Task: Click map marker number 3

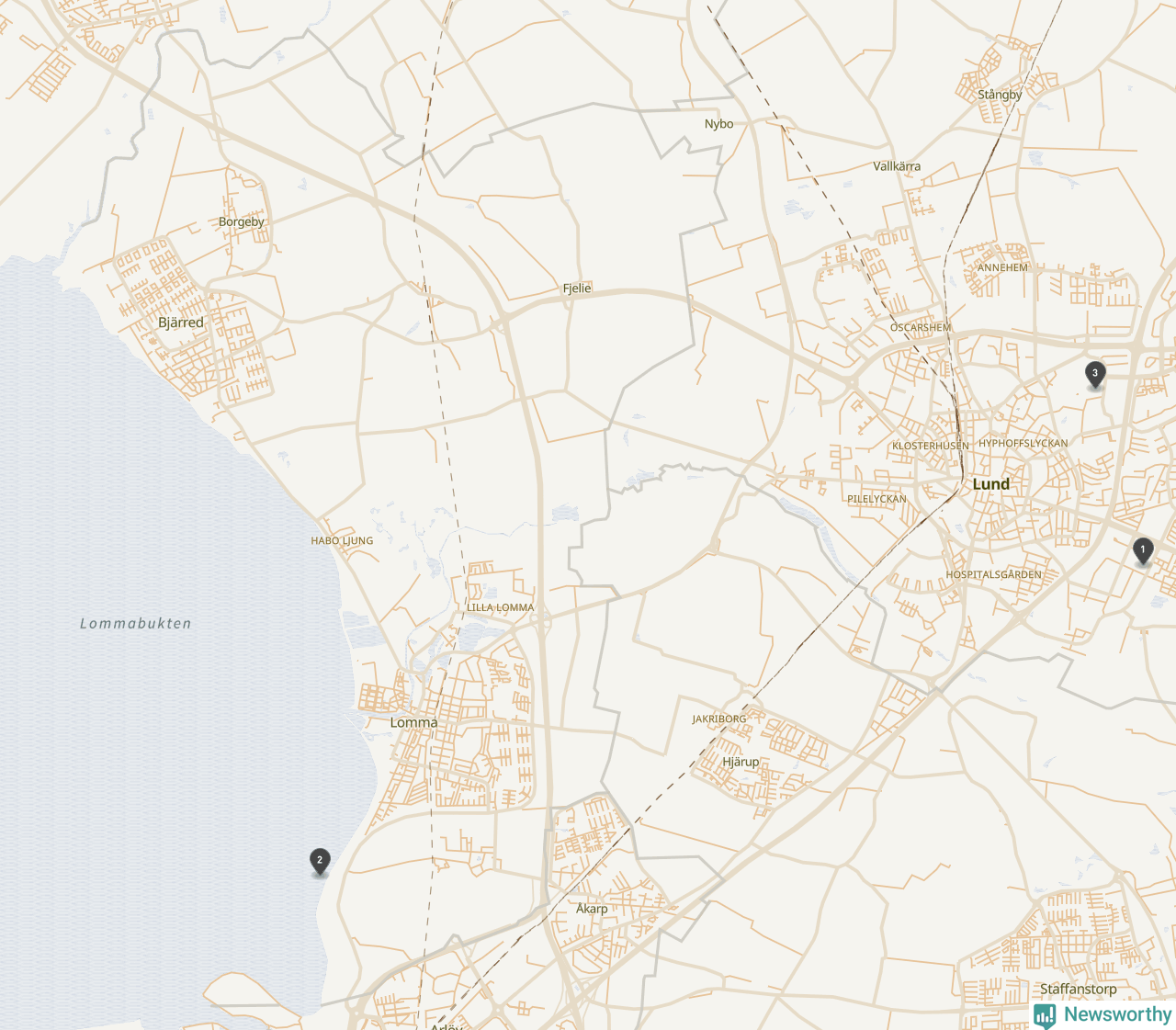Action: (1094, 374)
